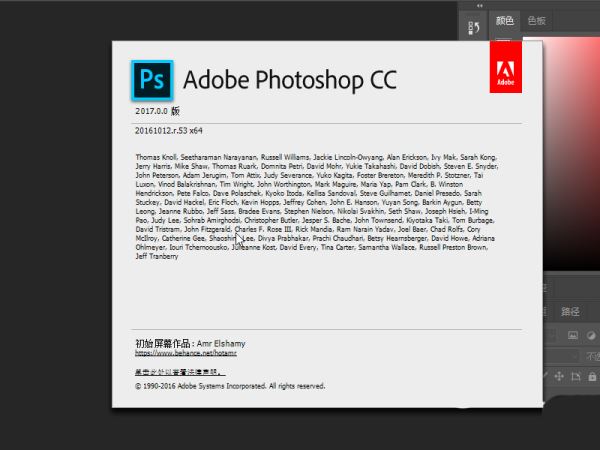Image resolution: width=600 pixels, height=450 pixels.
Task: Open the layer blend mode dropdown
Action: (x=562, y=356)
